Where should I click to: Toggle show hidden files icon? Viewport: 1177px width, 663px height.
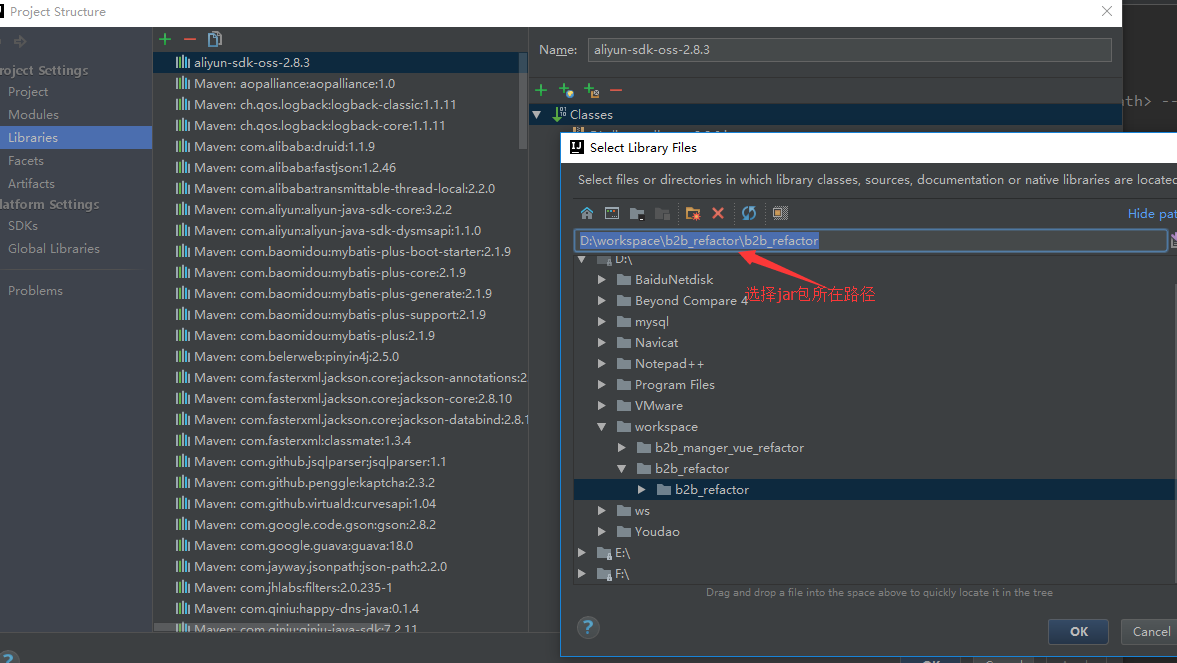(780, 213)
